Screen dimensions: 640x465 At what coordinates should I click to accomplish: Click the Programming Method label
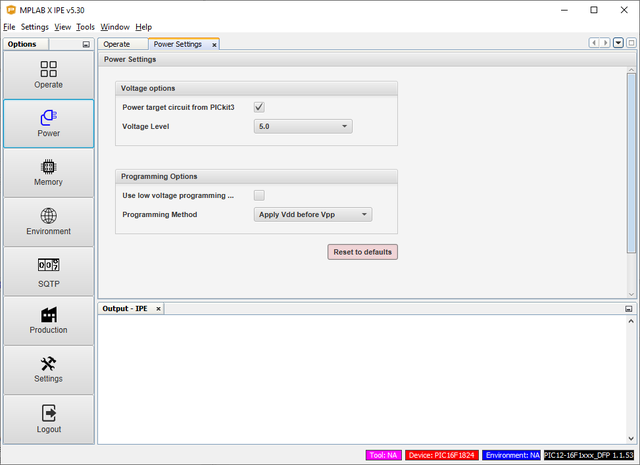pos(160,215)
